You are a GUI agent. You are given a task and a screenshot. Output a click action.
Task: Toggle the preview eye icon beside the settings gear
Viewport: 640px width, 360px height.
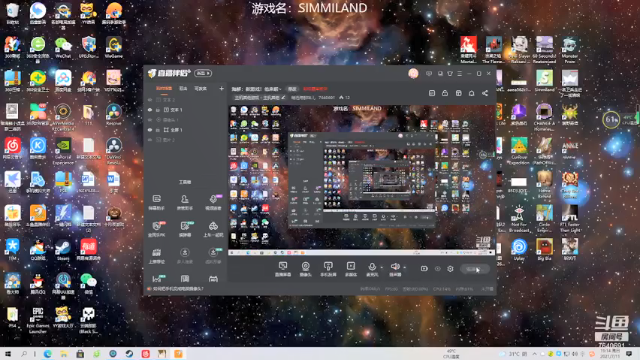(x=438, y=269)
